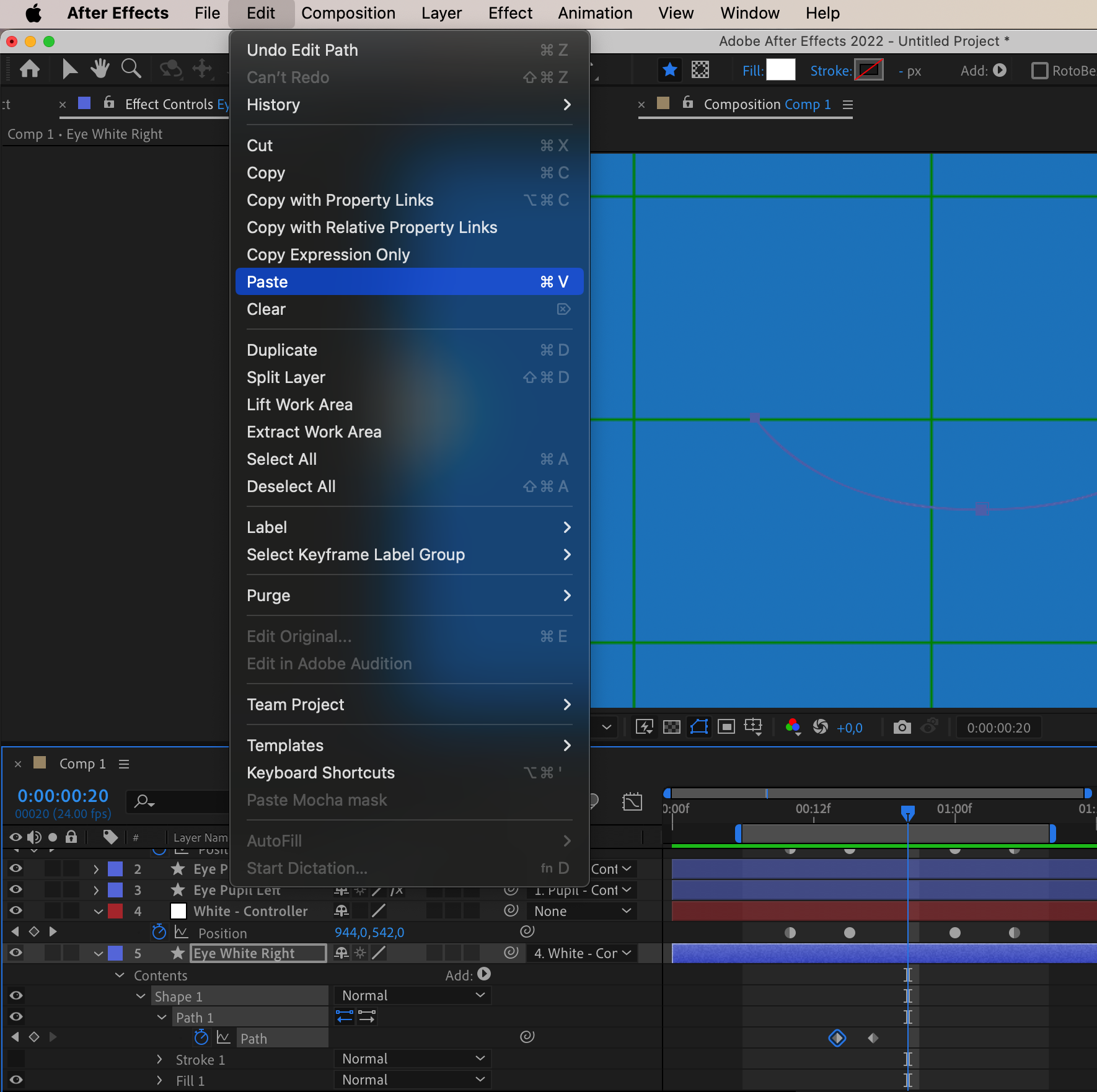Hide Eye White Right layer eye icon
The height and width of the screenshot is (1092, 1097).
coord(16,953)
